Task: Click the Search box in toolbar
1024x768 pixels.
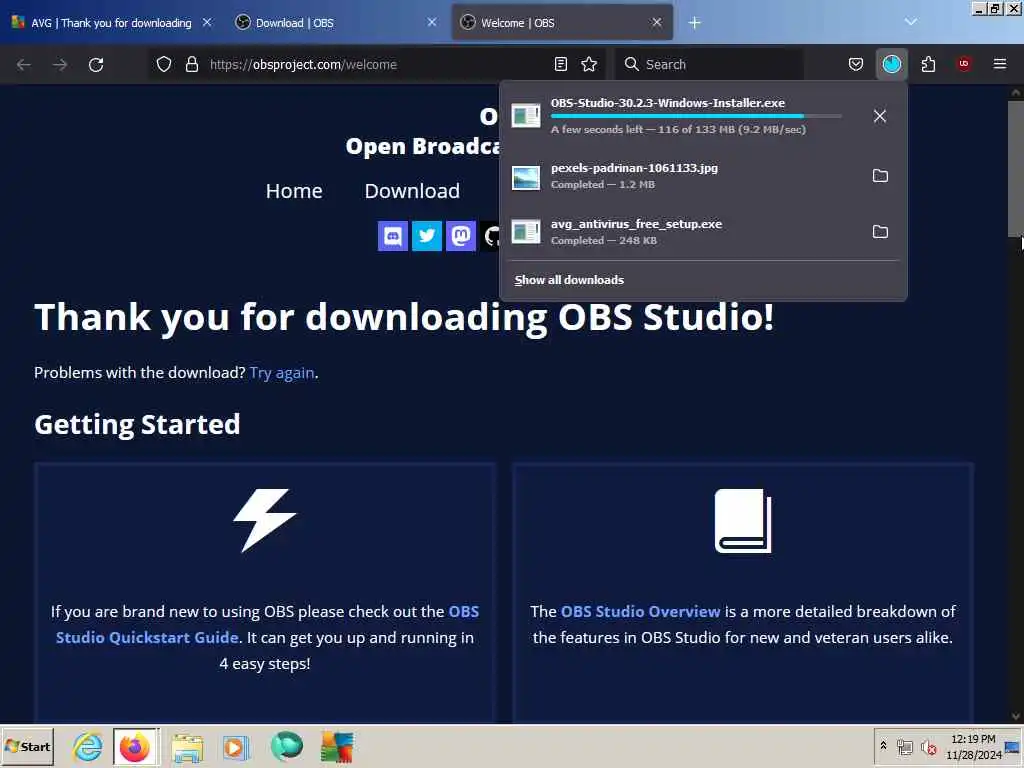Action: pos(709,64)
